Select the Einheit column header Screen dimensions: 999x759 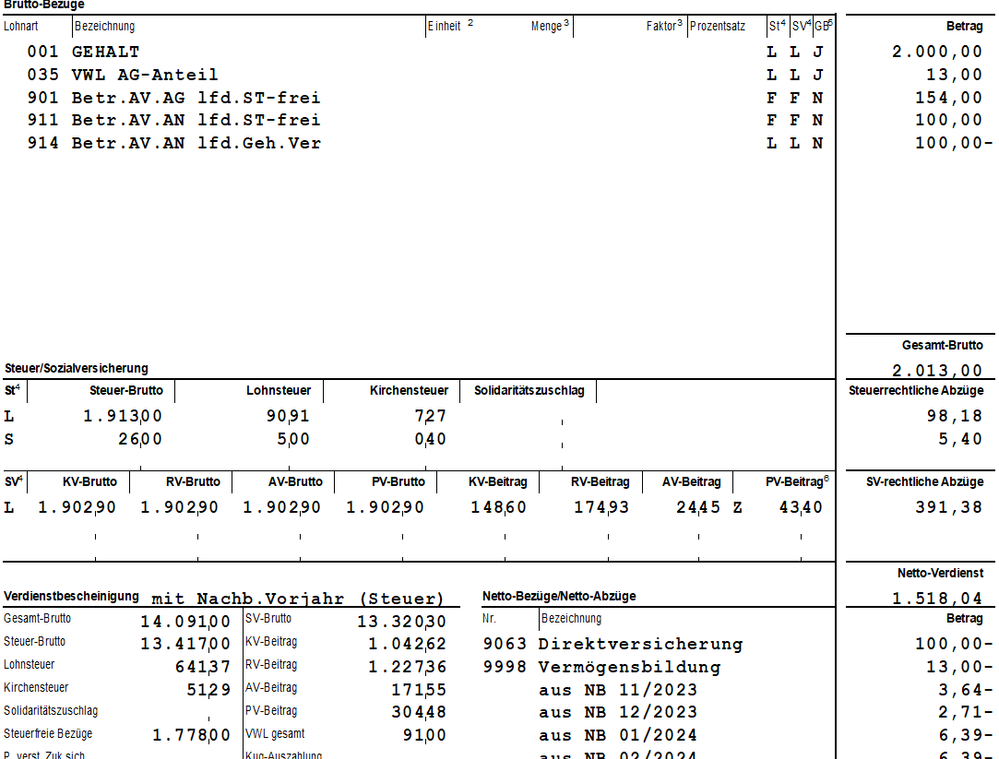tap(444, 26)
